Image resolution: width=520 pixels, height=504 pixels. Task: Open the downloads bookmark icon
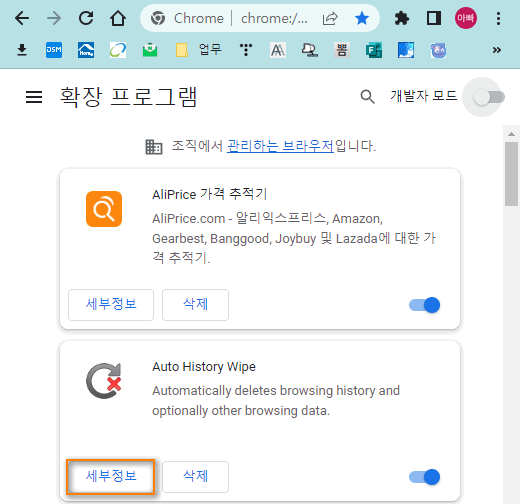tap(22, 50)
